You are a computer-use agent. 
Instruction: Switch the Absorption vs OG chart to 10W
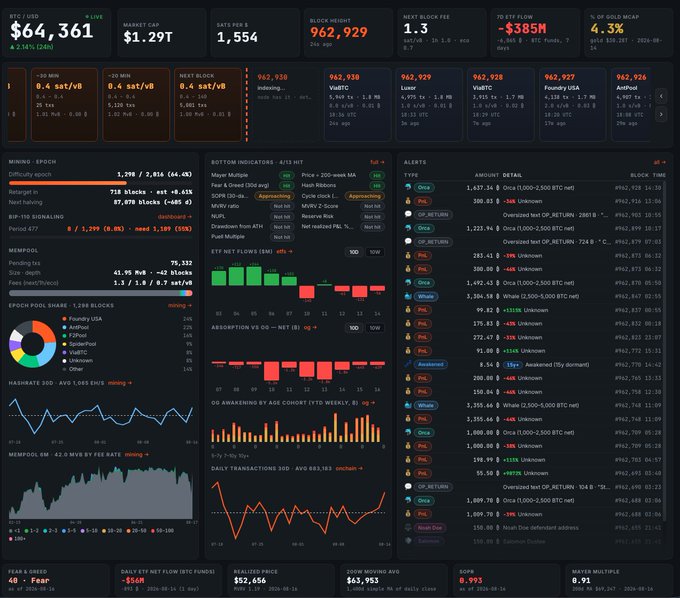[375, 328]
